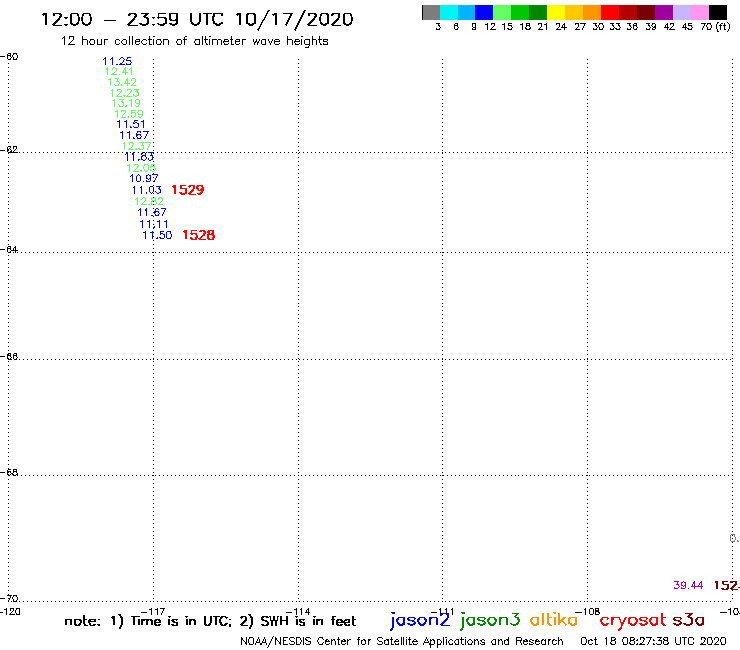Click the gray swatch in the color scale

tap(431, 12)
